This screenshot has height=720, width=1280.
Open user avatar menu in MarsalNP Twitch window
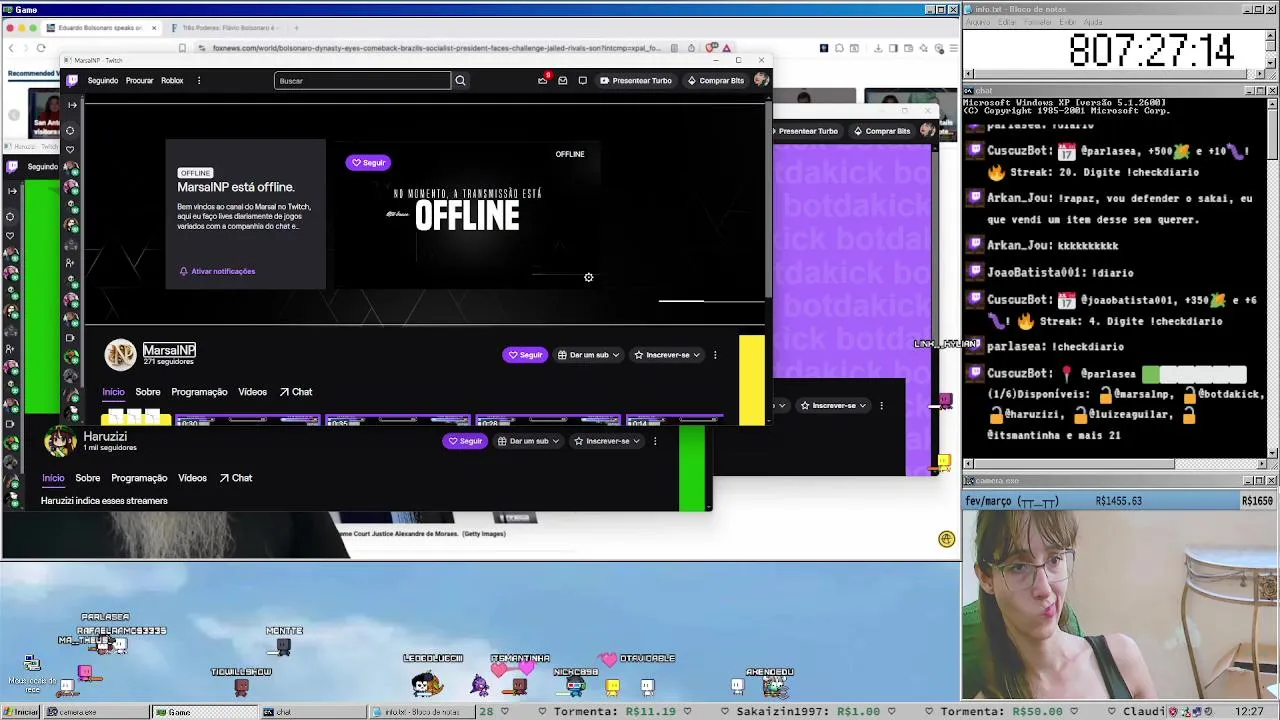[x=761, y=80]
